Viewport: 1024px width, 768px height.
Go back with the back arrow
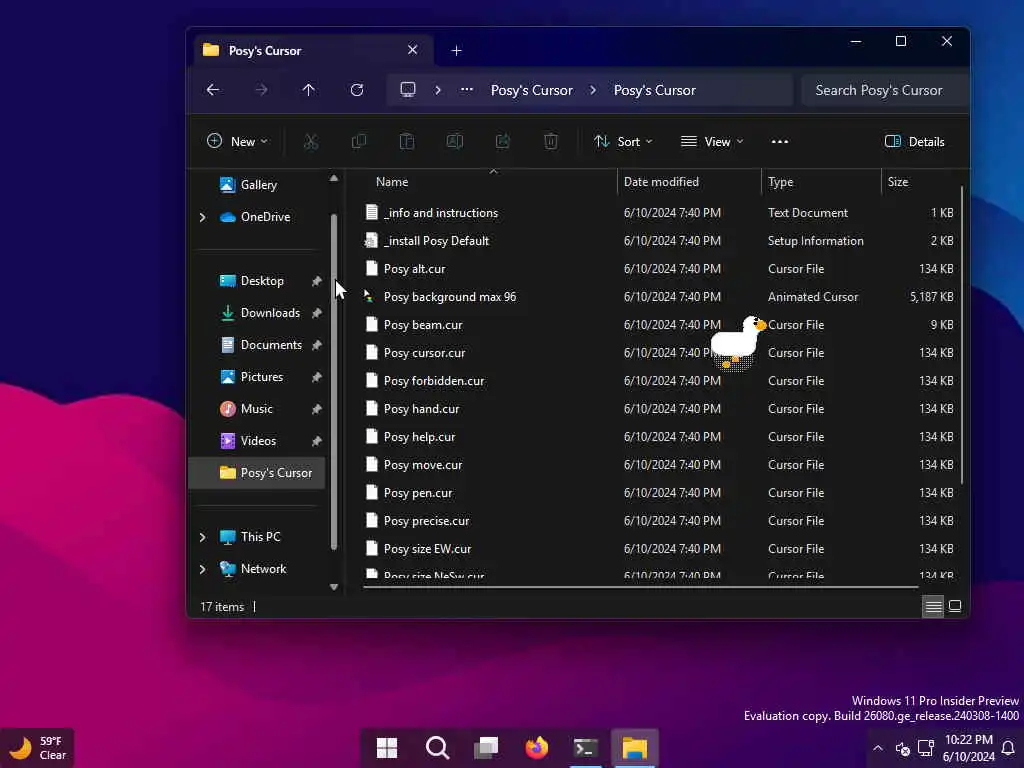pos(213,90)
